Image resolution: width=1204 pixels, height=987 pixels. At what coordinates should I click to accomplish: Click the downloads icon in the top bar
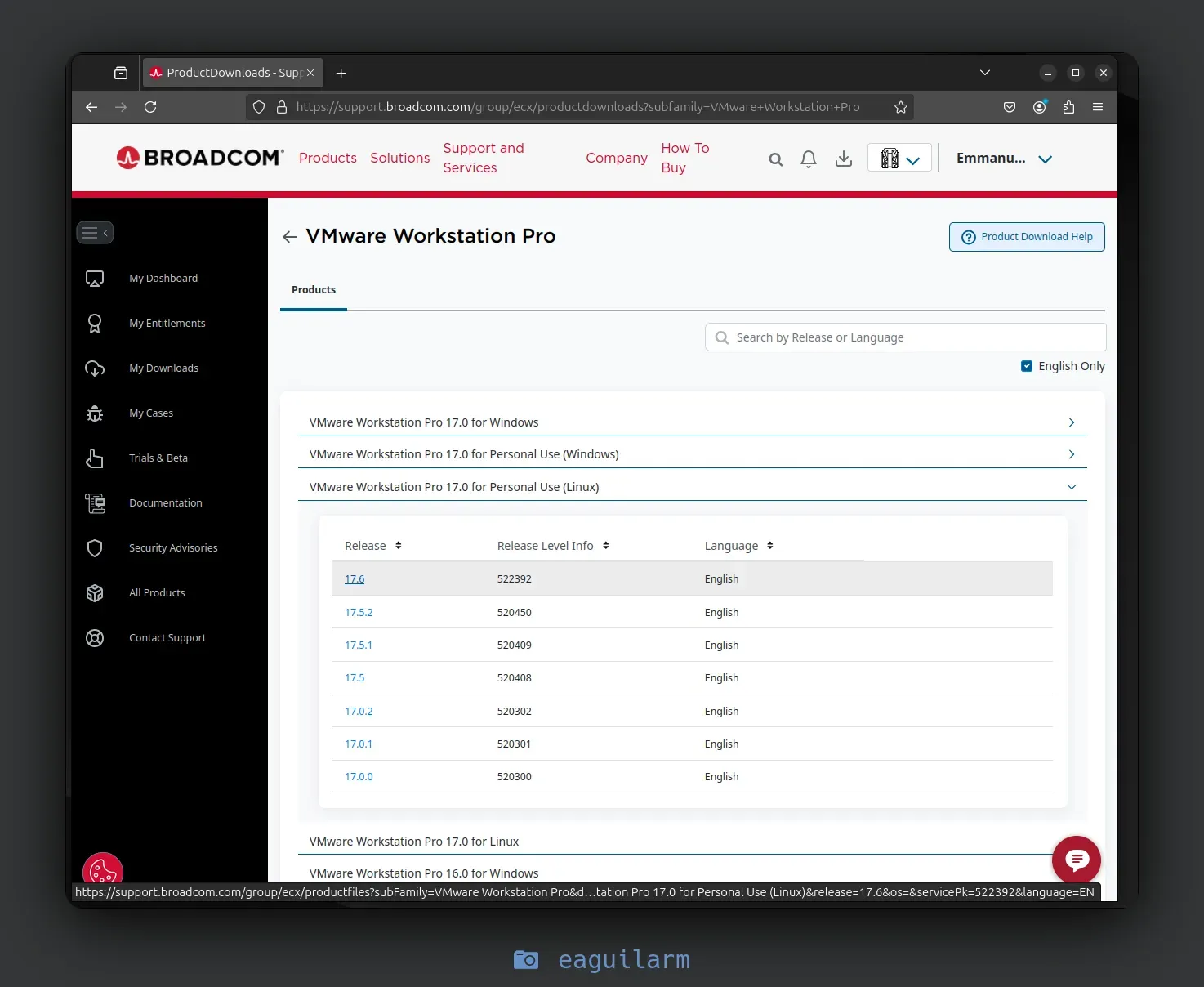pyautogui.click(x=844, y=159)
